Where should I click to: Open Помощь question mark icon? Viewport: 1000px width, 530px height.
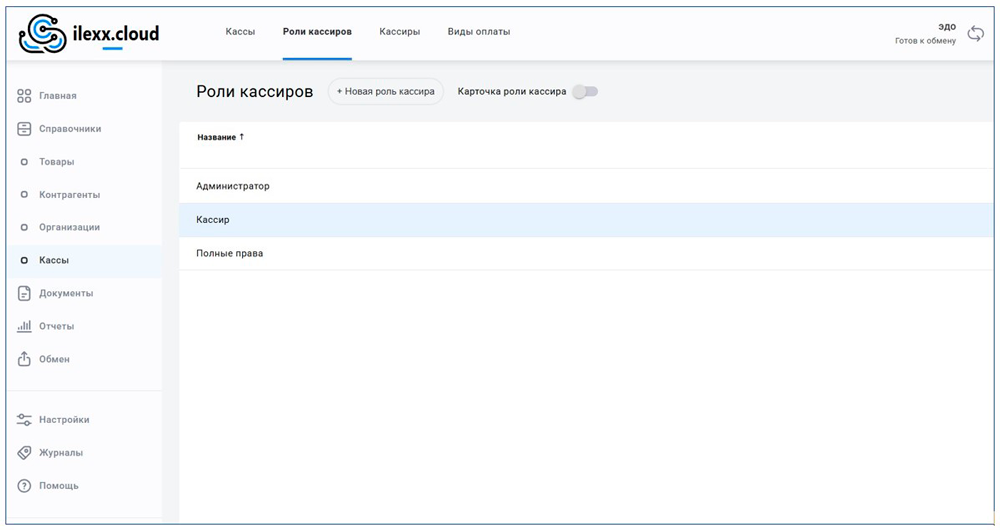coord(25,486)
